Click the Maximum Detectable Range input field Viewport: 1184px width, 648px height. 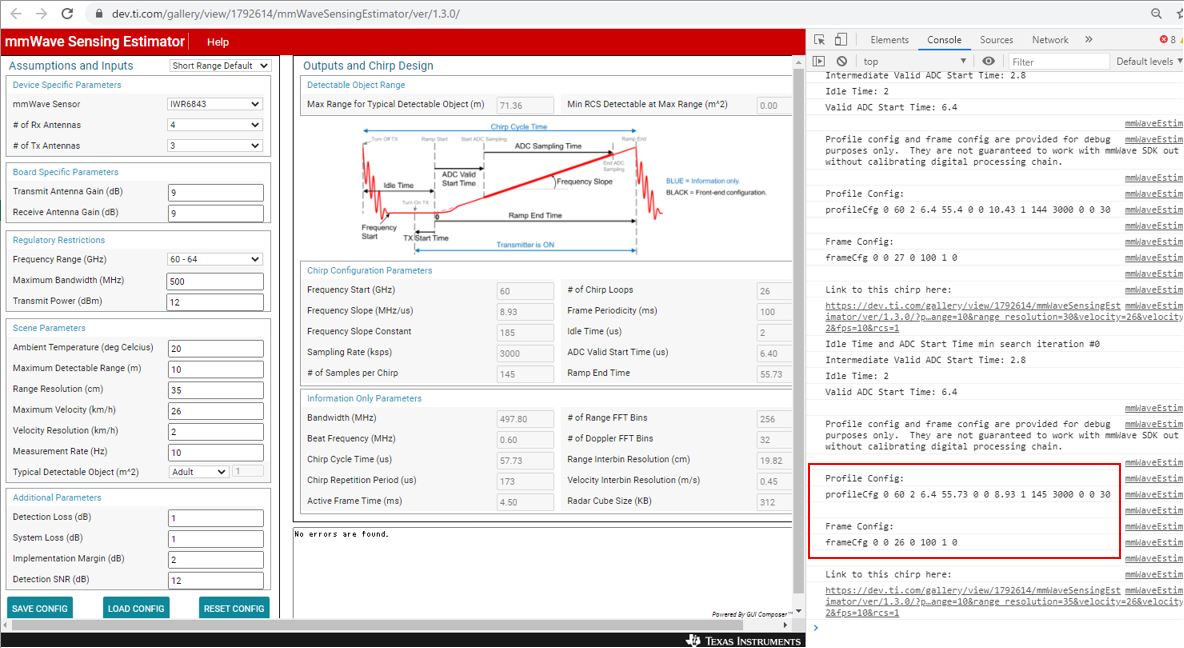coord(215,369)
